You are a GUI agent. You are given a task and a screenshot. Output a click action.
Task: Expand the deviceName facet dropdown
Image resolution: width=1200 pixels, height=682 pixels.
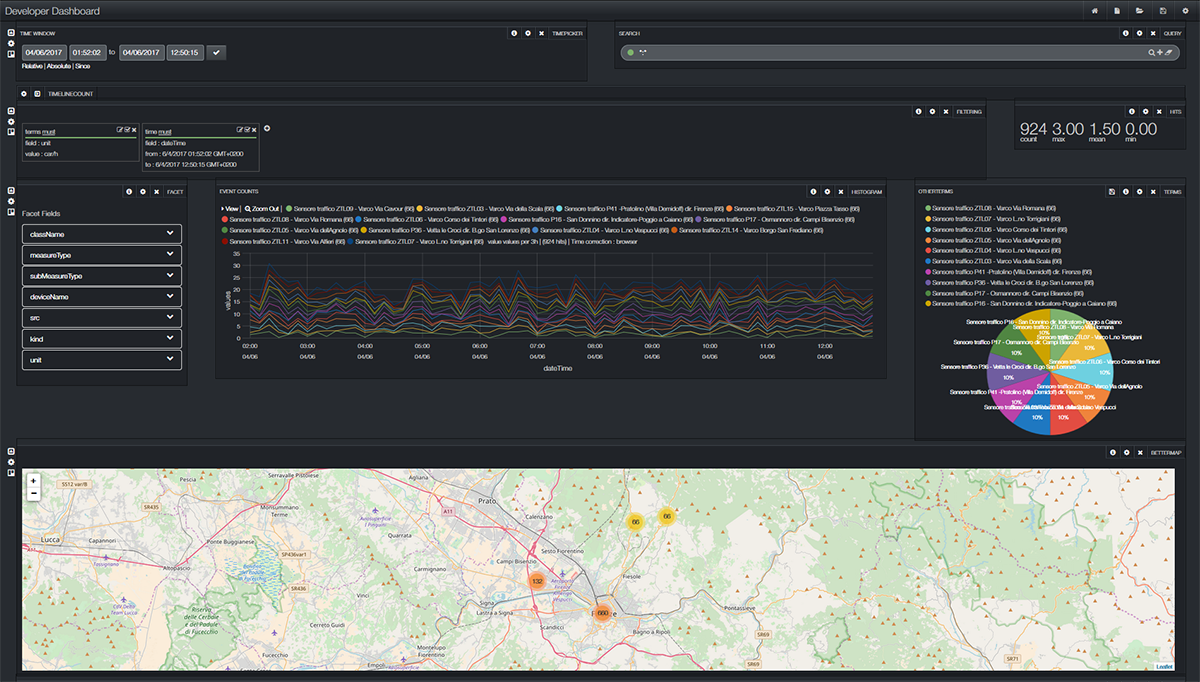click(101, 297)
